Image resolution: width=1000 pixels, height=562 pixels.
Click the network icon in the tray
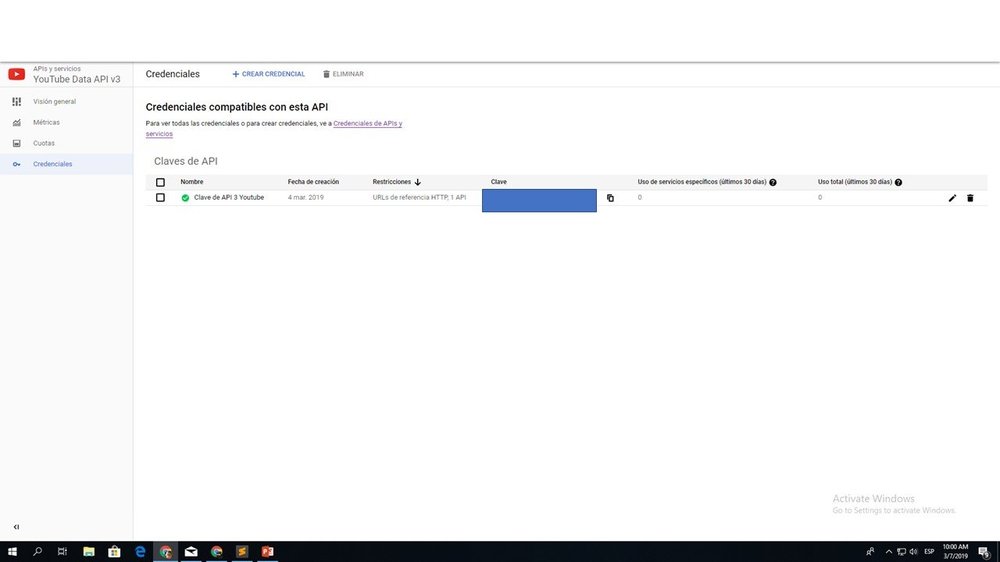point(901,552)
